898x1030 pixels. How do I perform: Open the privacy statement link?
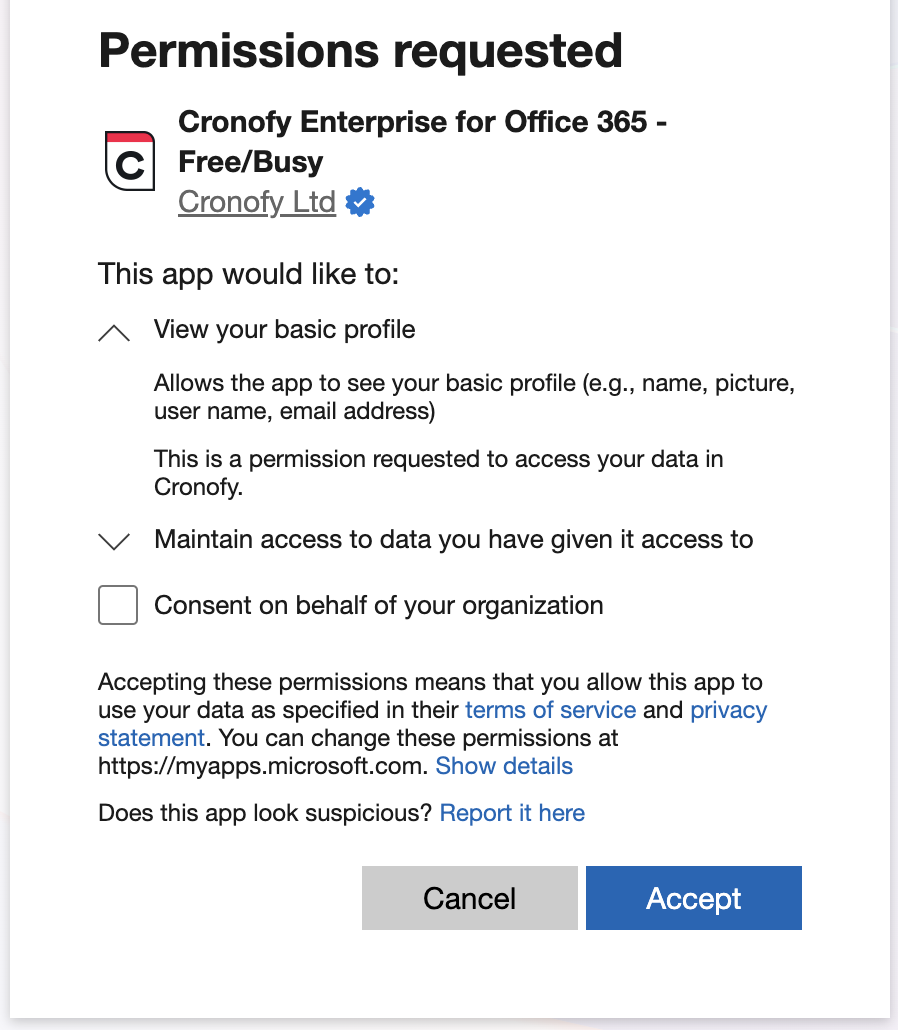[728, 710]
